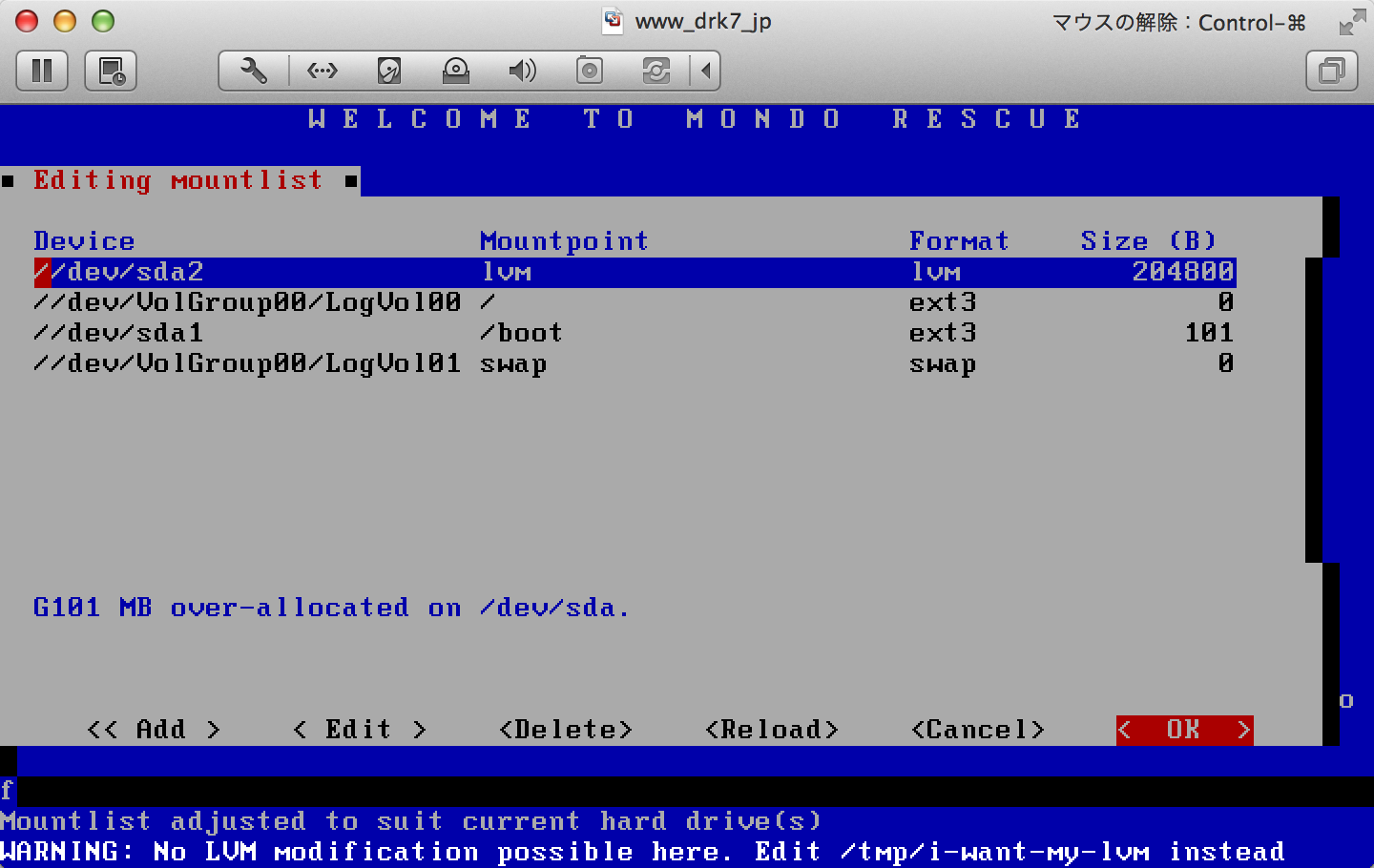Click the mountlist black scrollbar
Screen dimensions: 1374x868
point(1314,410)
